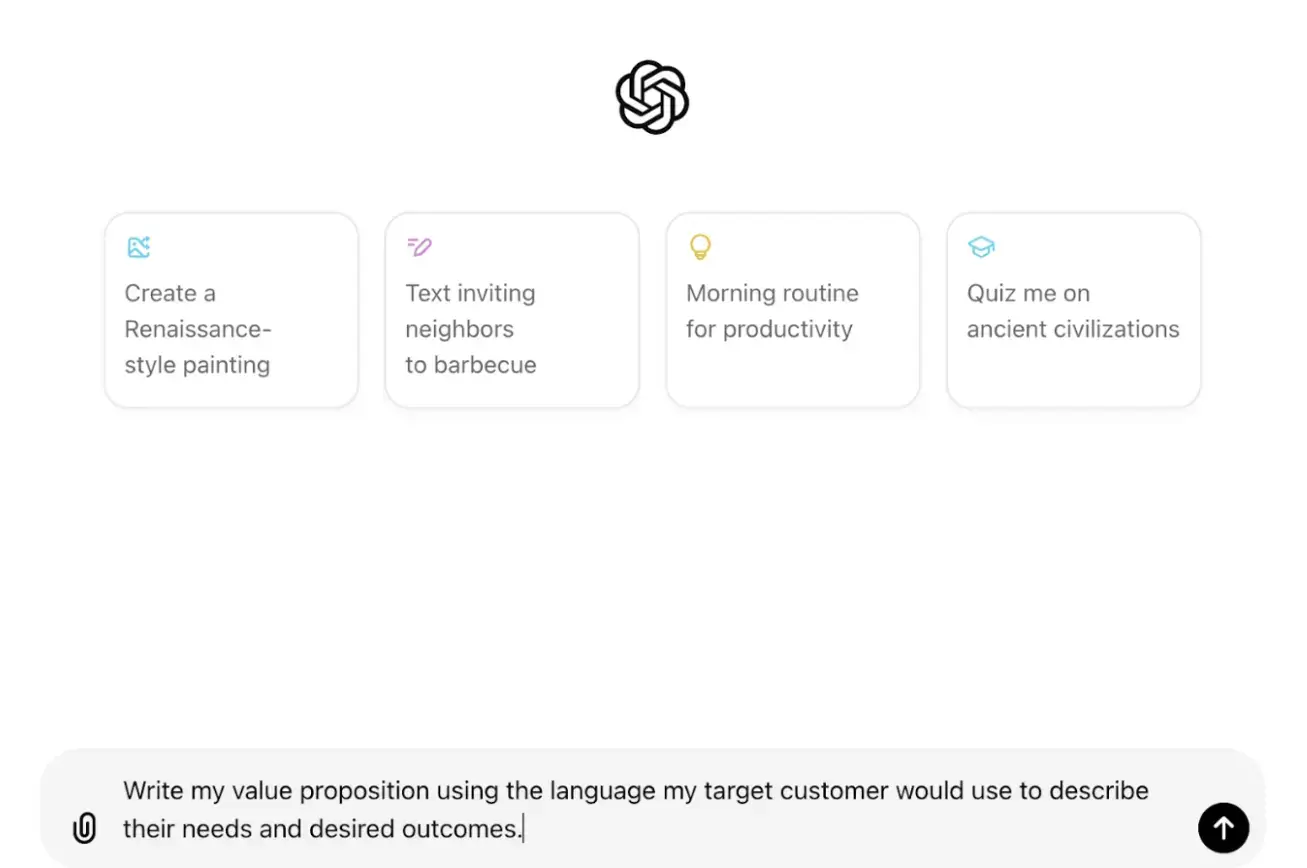
Task: Click the pencil icon on barbecue invite card
Action: 419,247
